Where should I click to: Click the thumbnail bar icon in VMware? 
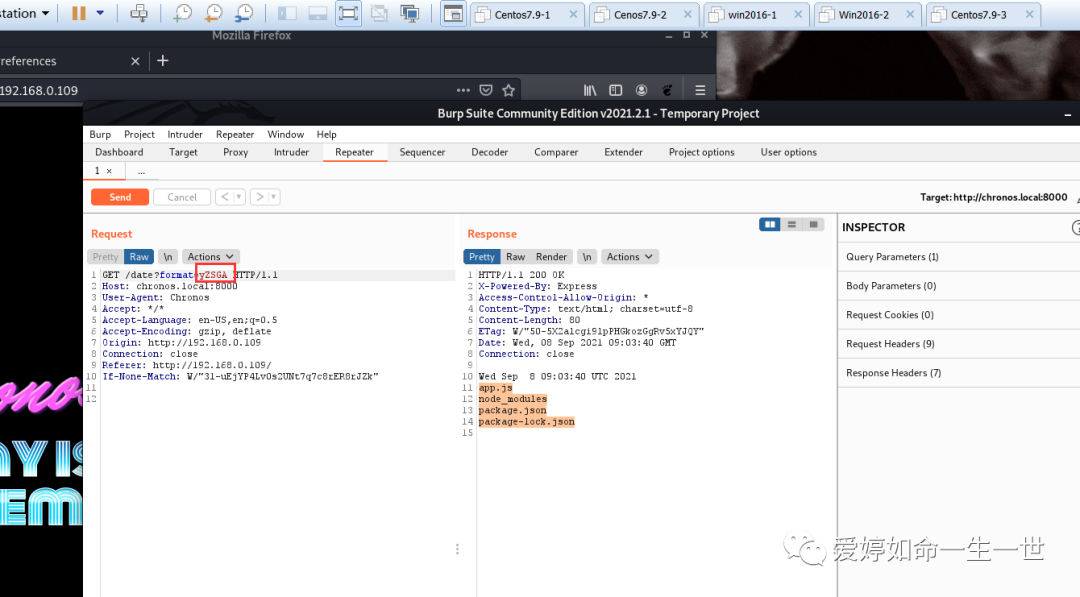pyautogui.click(x=318, y=13)
